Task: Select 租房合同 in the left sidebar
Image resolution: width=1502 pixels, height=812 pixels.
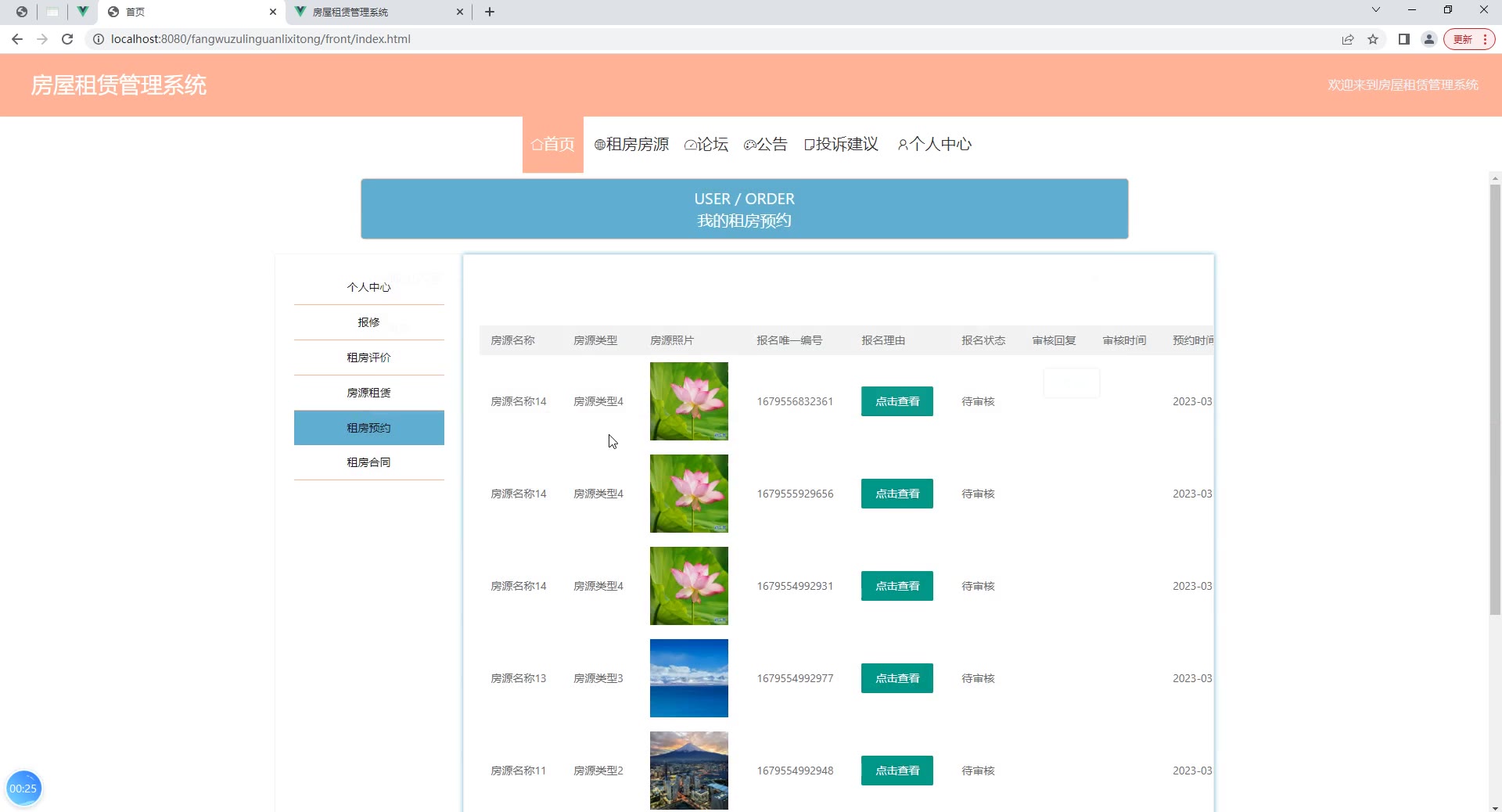Action: coord(368,462)
